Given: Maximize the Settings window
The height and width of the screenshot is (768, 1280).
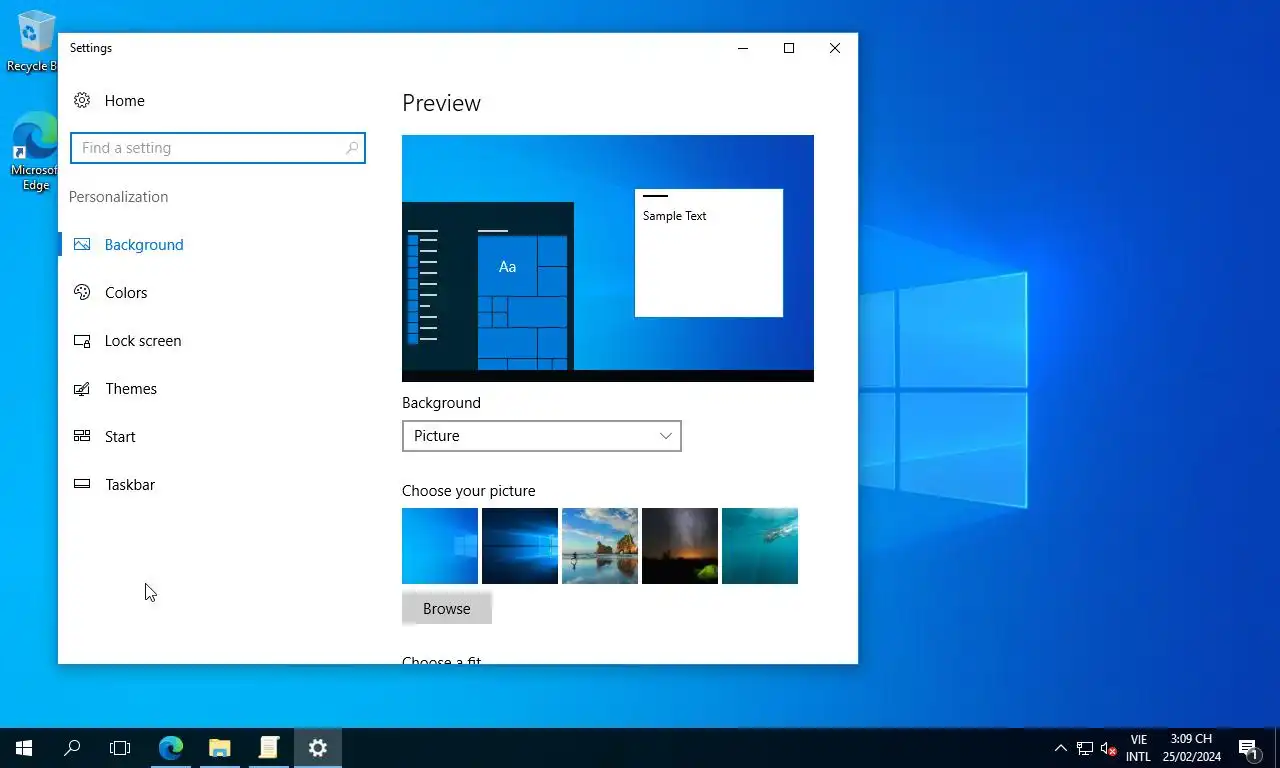Looking at the screenshot, I should 789,48.
